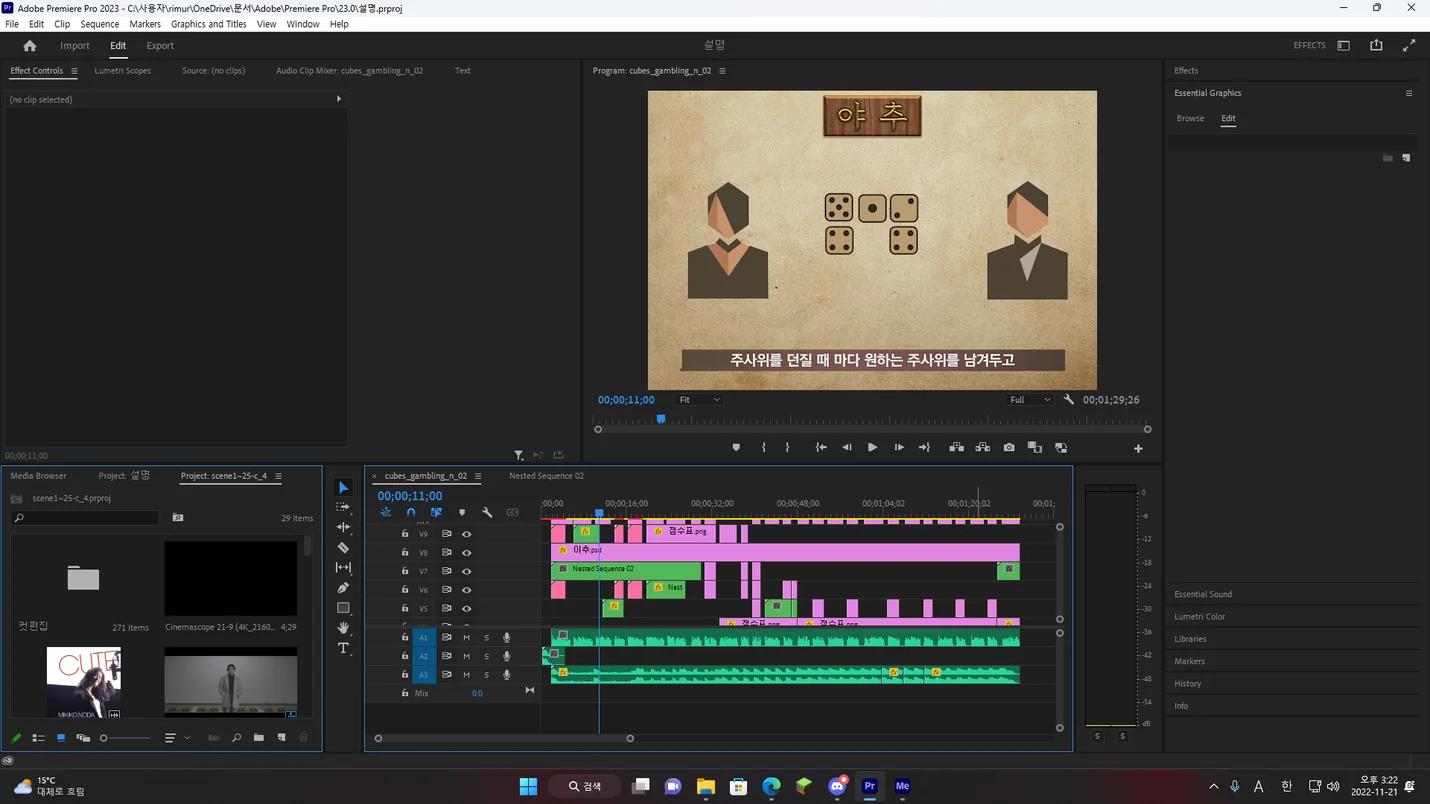Screen dimensions: 1430x804
Task: Adjust thumbnail size slider in Project panel
Action: [x=125, y=738]
